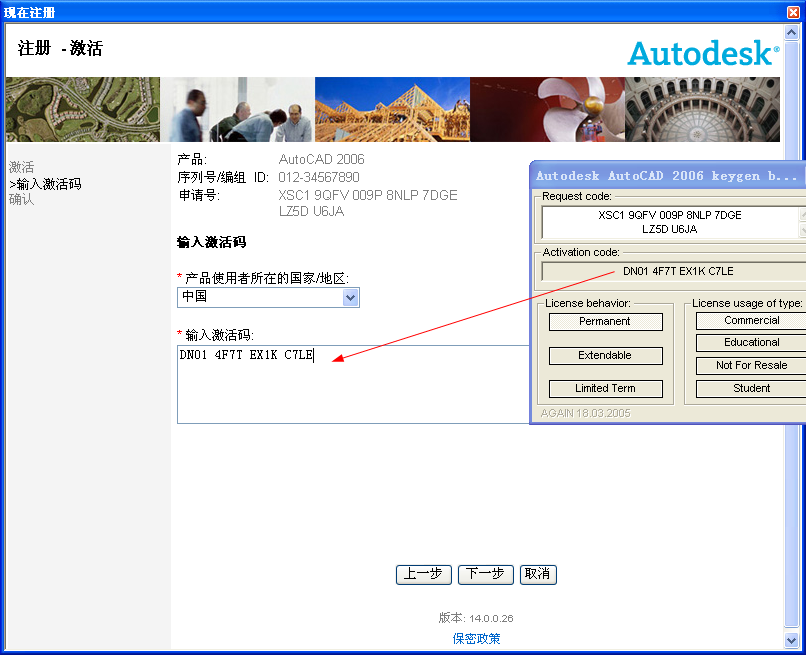The image size is (806, 655).
Task: Click the 取消 (cancel) button
Action: pos(538,574)
